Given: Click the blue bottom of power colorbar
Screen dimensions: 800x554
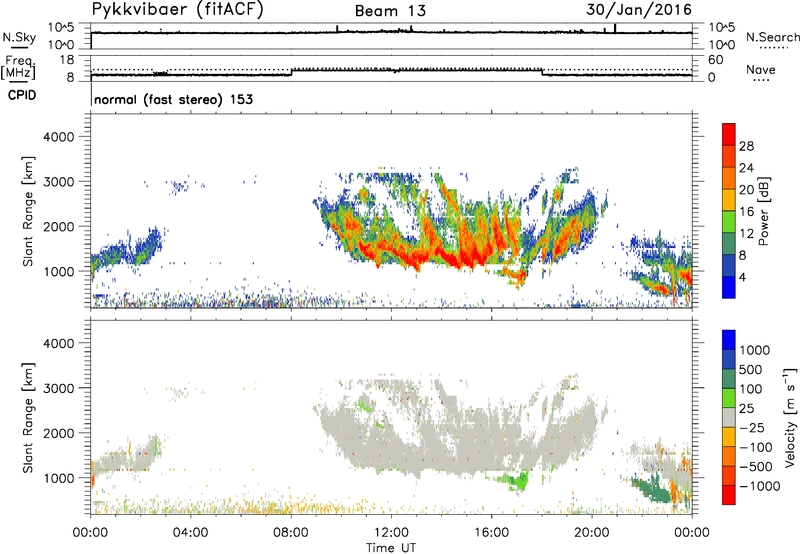Looking at the screenshot, I should click(x=729, y=287).
